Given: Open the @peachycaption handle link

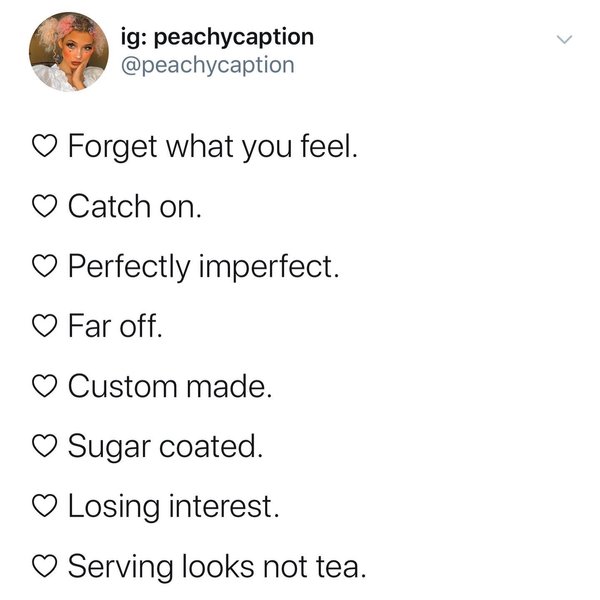Looking at the screenshot, I should point(212,65).
